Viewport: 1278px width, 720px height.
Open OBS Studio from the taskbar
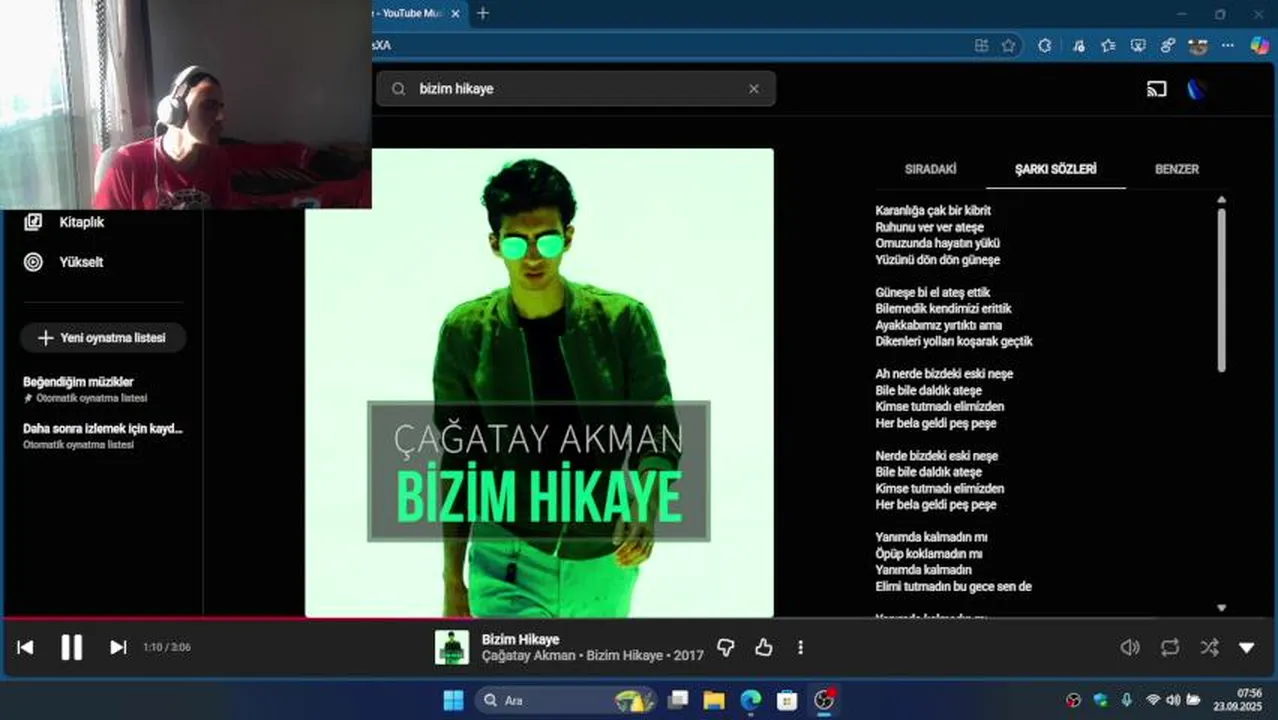click(824, 700)
